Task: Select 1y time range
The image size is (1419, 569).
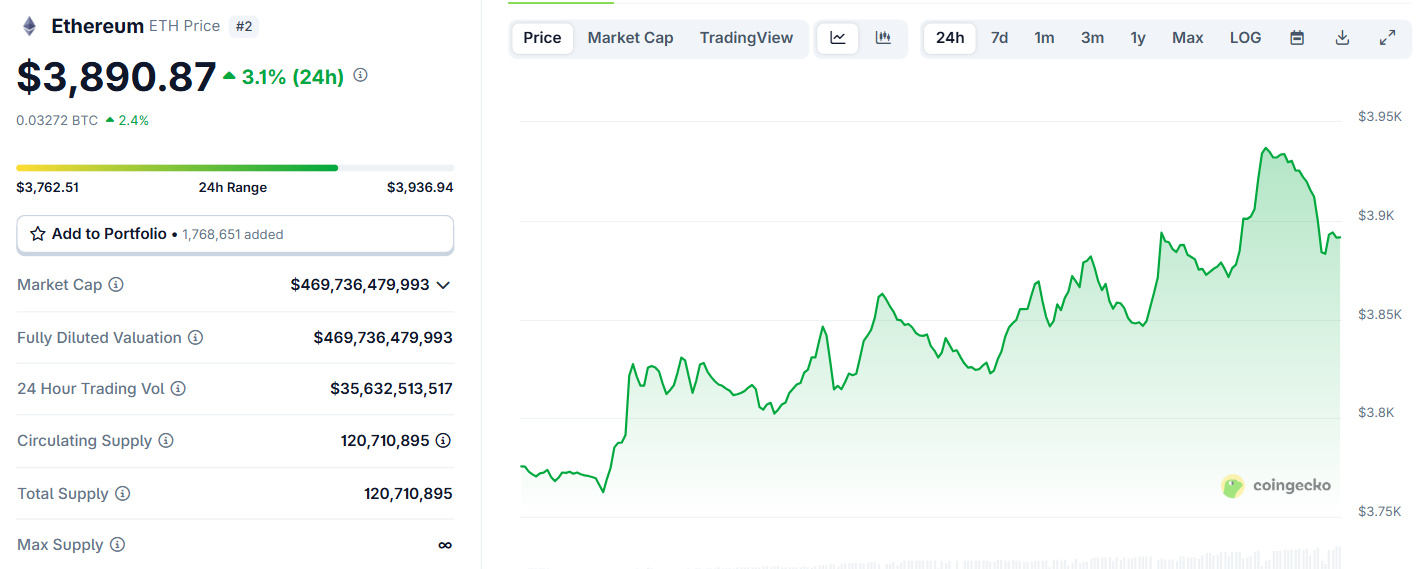Action: 1138,38
